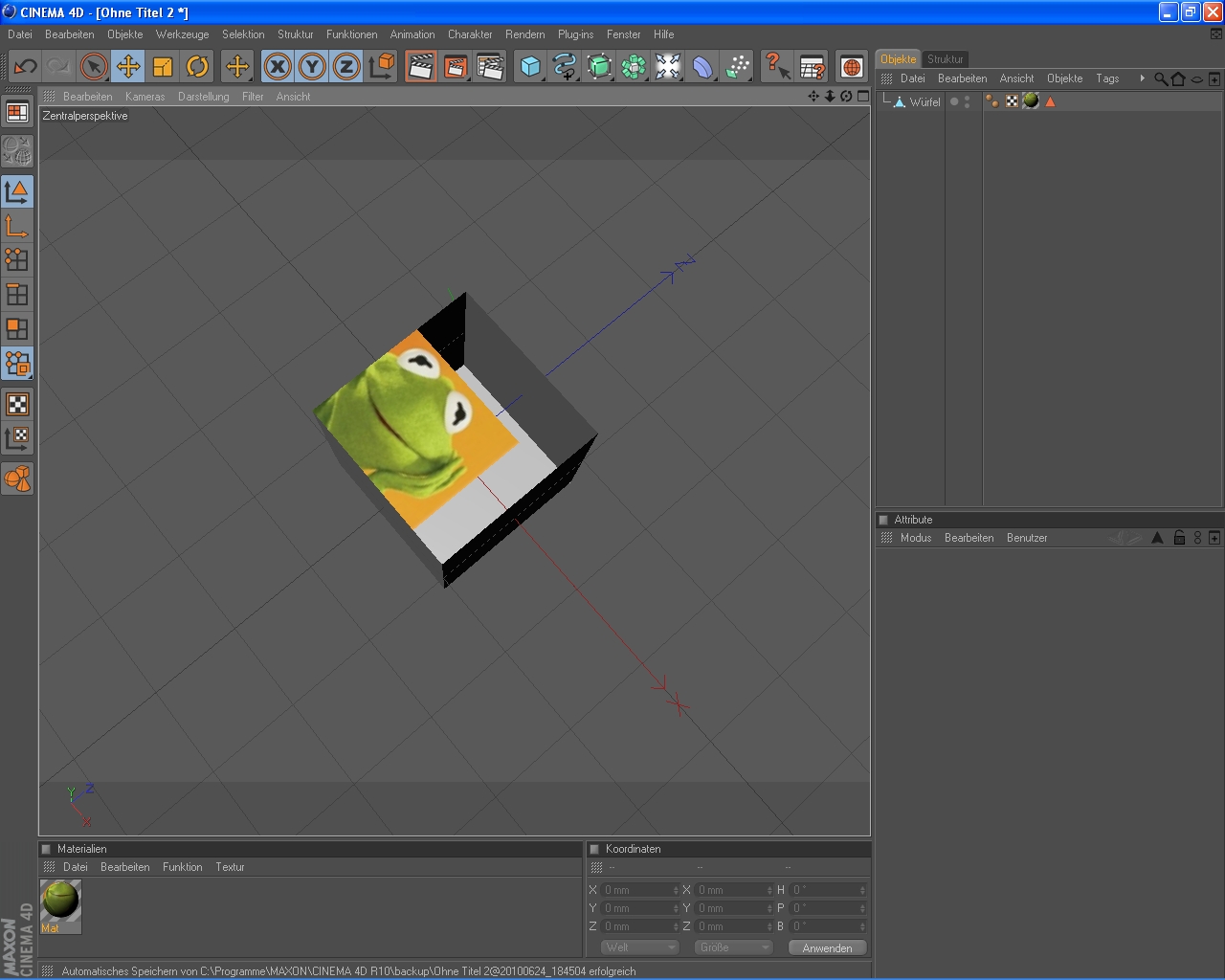Image resolution: width=1225 pixels, height=980 pixels.
Task: Open the Rendern menu
Action: [525, 34]
